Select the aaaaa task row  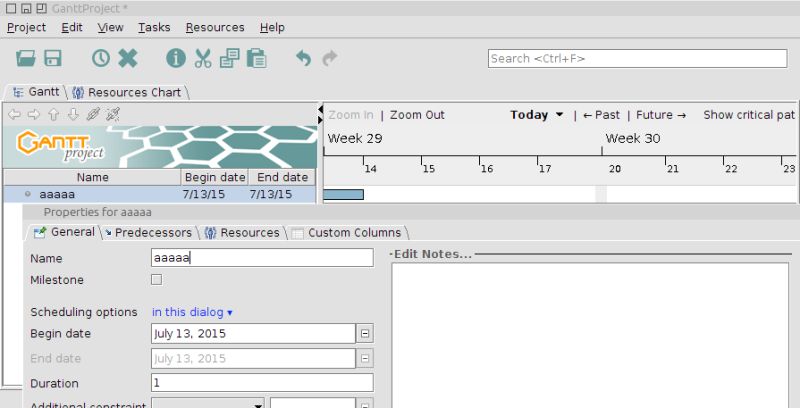point(159,194)
